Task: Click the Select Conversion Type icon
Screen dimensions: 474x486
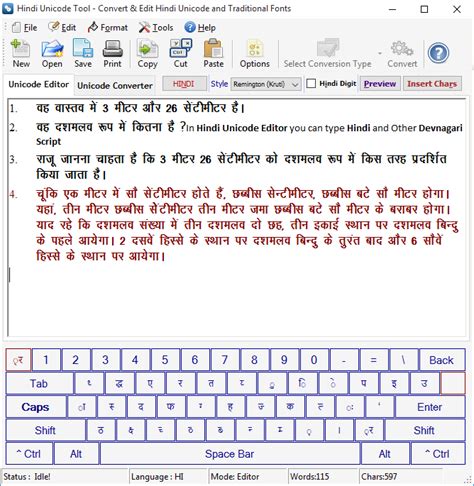Action: click(x=327, y=53)
